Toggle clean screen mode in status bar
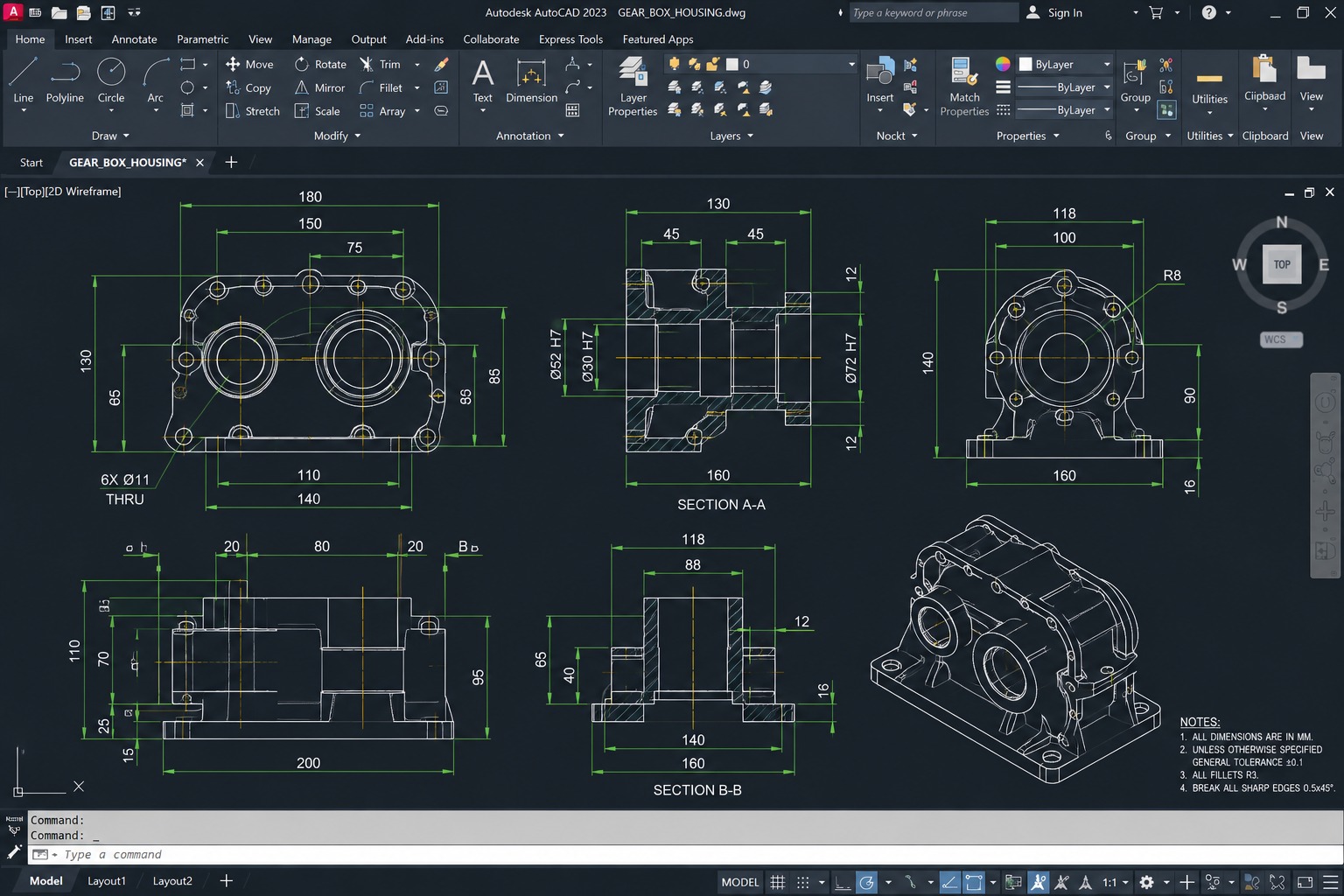The width and height of the screenshot is (1344, 896). [x=1305, y=882]
